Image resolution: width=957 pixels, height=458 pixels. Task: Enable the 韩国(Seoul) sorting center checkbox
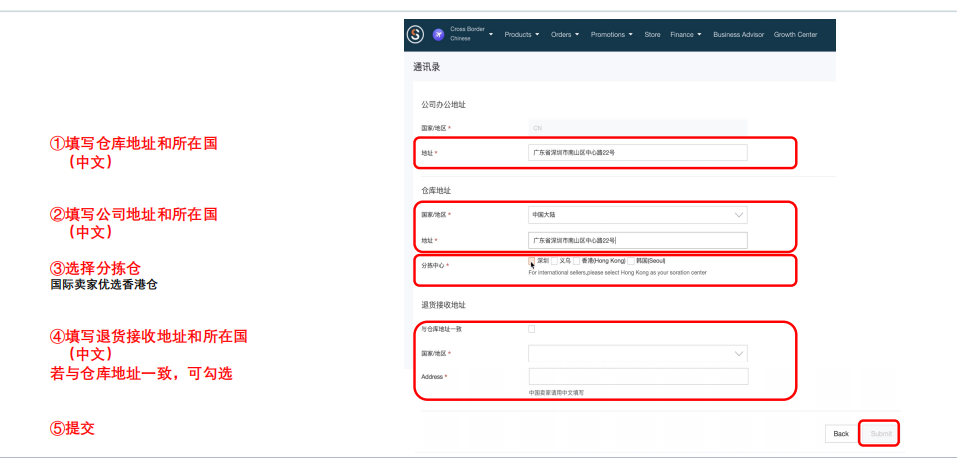pyautogui.click(x=630, y=261)
